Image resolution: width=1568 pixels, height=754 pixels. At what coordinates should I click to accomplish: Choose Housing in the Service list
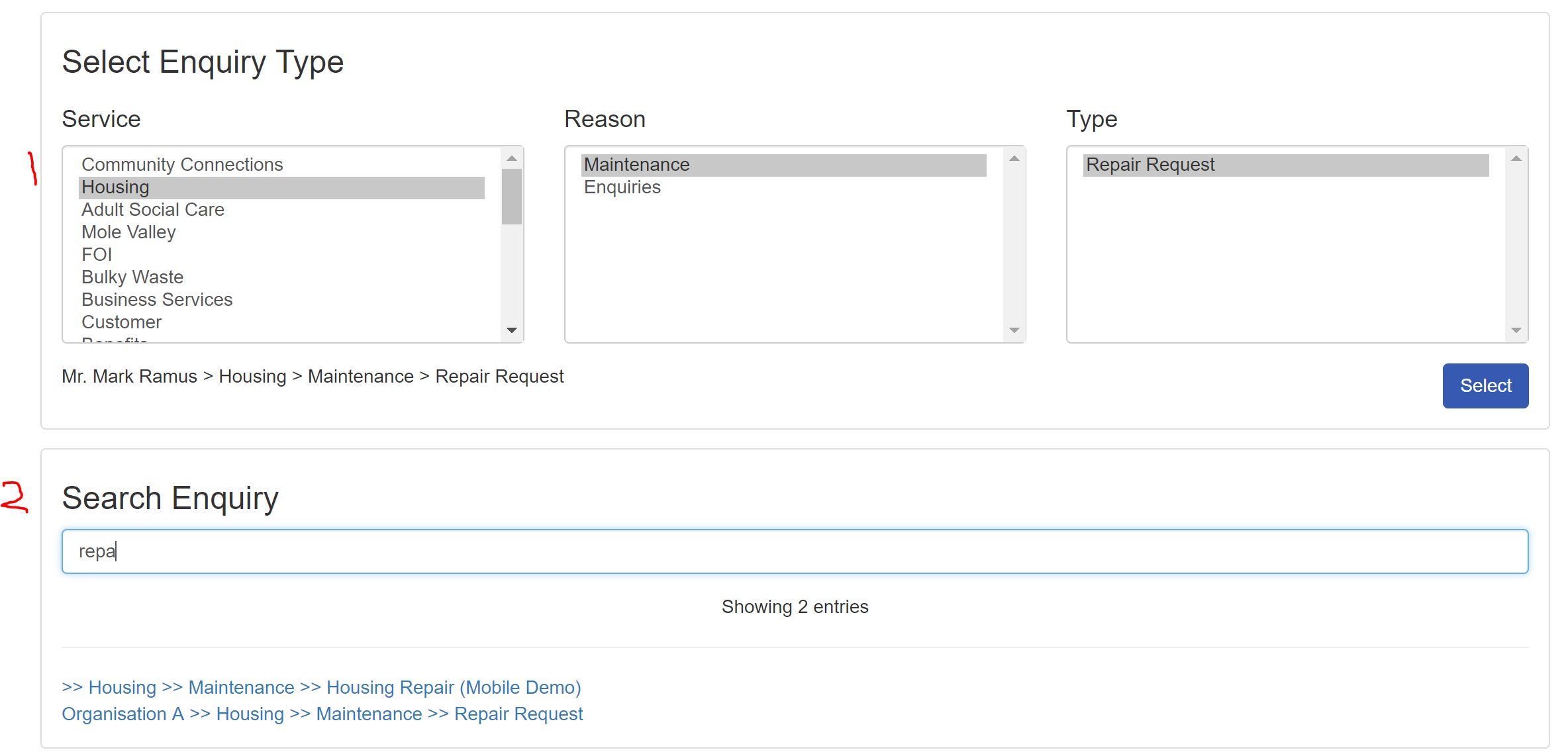[x=116, y=187]
